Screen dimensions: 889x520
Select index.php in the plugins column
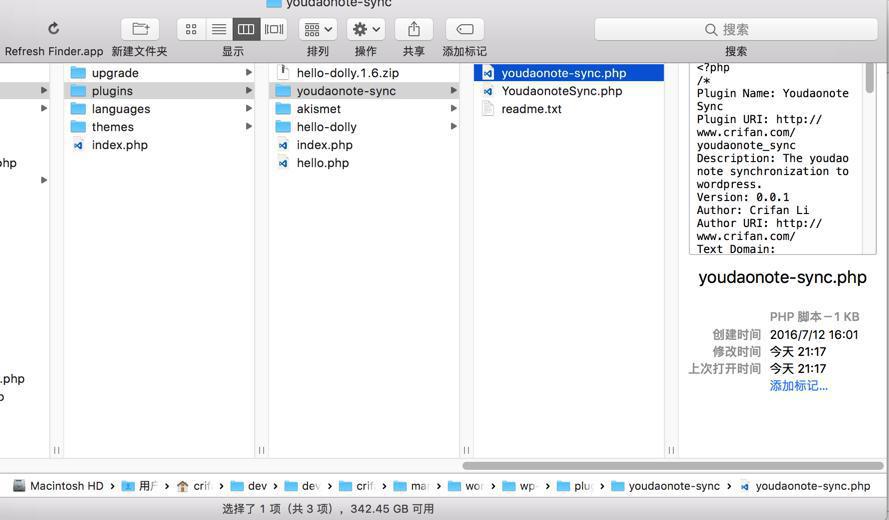pos(363,145)
